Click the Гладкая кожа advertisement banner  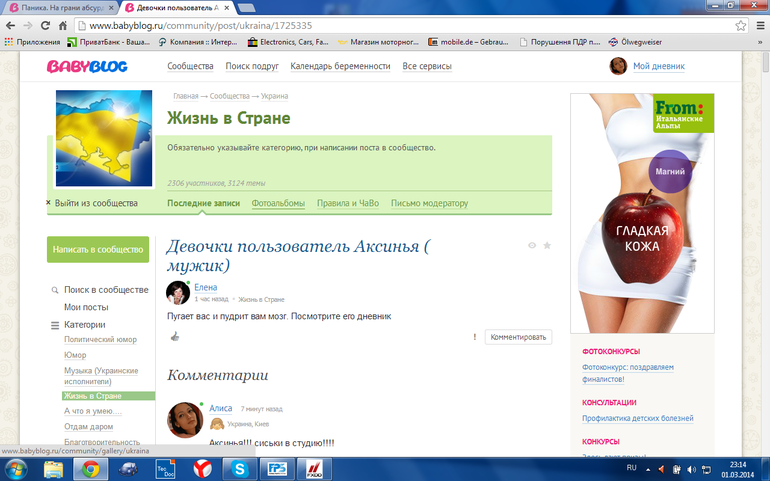click(x=642, y=213)
